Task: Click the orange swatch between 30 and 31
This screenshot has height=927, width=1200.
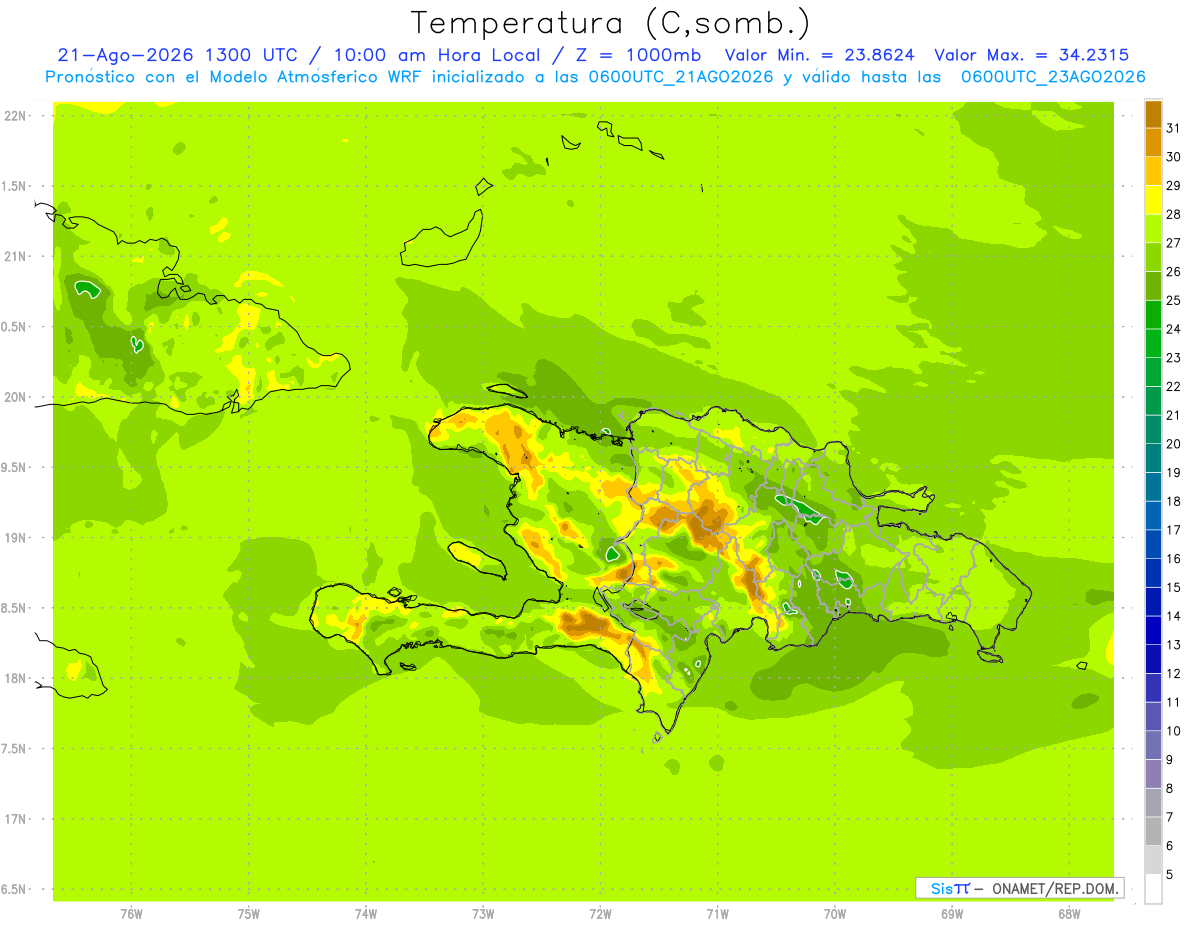Action: 1153,142
